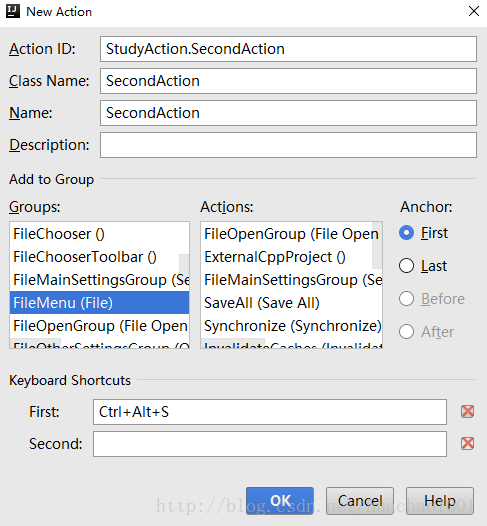The width and height of the screenshot is (487, 526).
Task: Confirm with the OK button
Action: [x=280, y=501]
